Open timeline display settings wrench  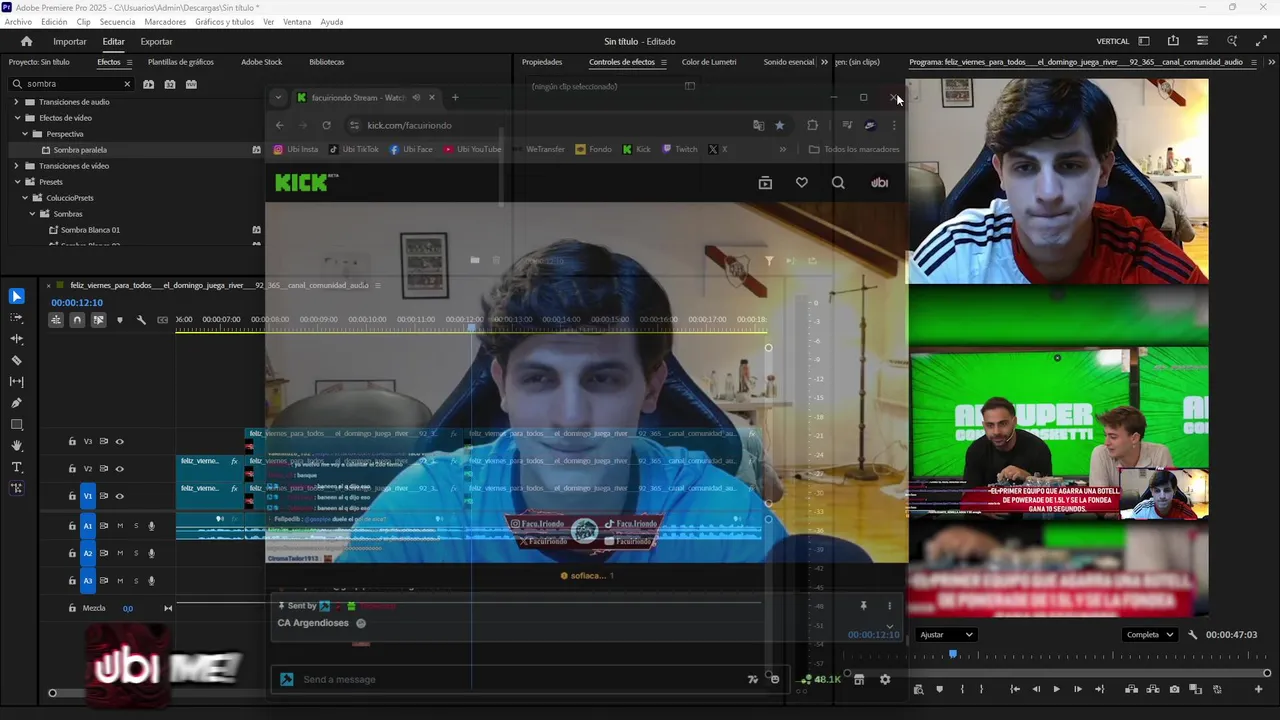(141, 320)
